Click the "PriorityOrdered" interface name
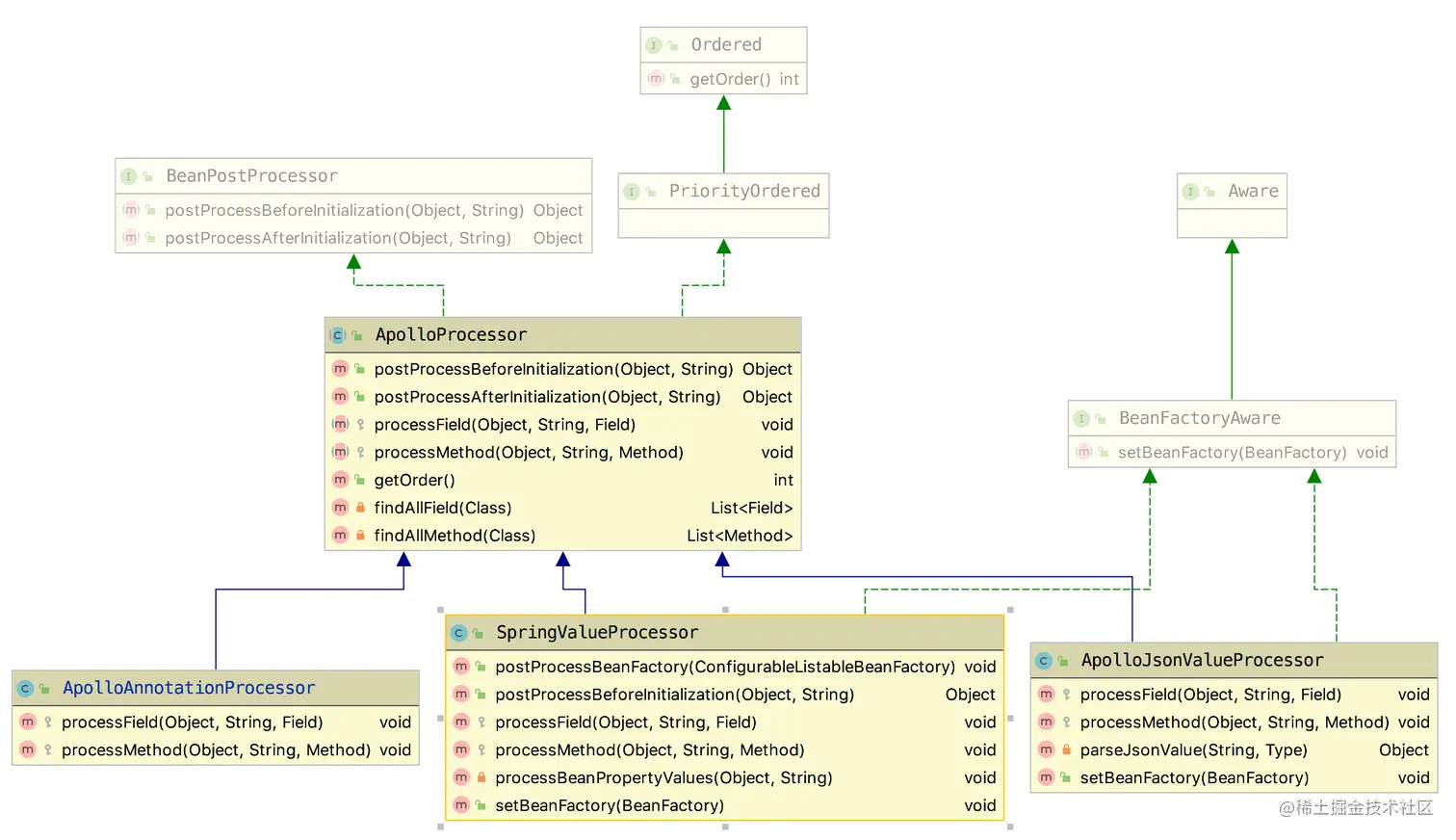This screenshot has width=1456, height=840. pos(744,192)
